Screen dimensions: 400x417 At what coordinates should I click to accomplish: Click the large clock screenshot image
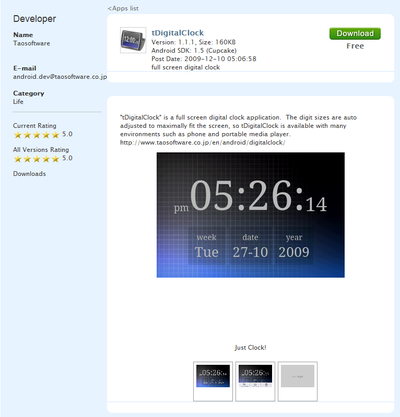point(251,215)
